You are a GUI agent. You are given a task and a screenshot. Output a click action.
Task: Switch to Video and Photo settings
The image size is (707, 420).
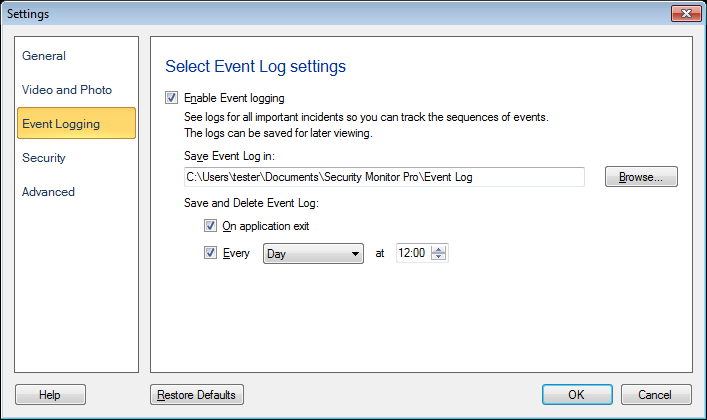pos(67,90)
